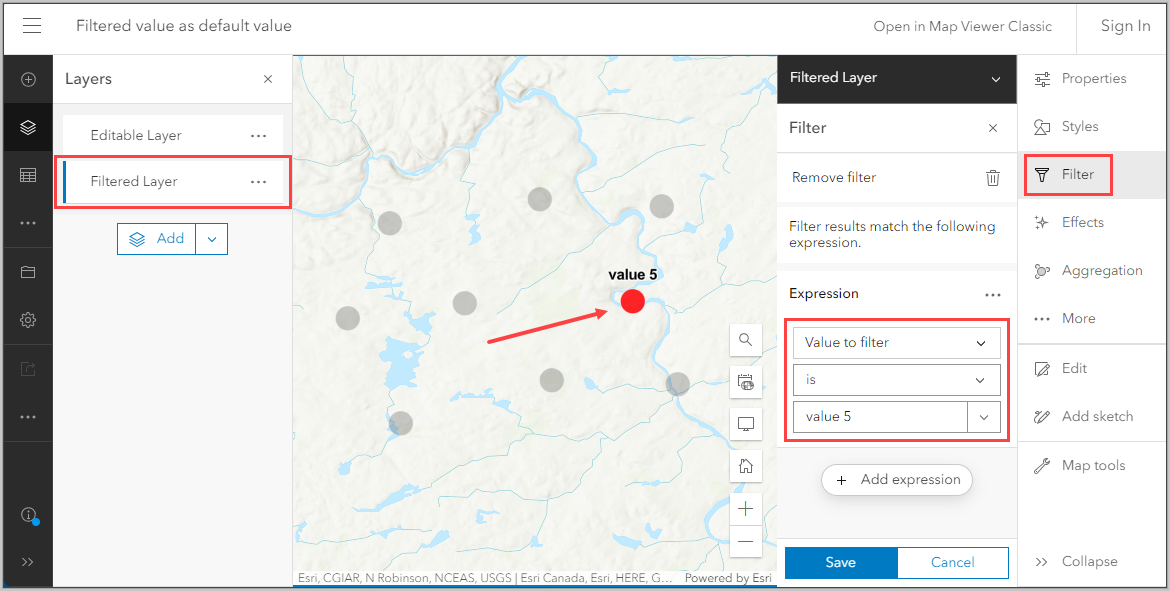Expand the Expression options ellipsis
This screenshot has width=1170, height=591.
993,293
